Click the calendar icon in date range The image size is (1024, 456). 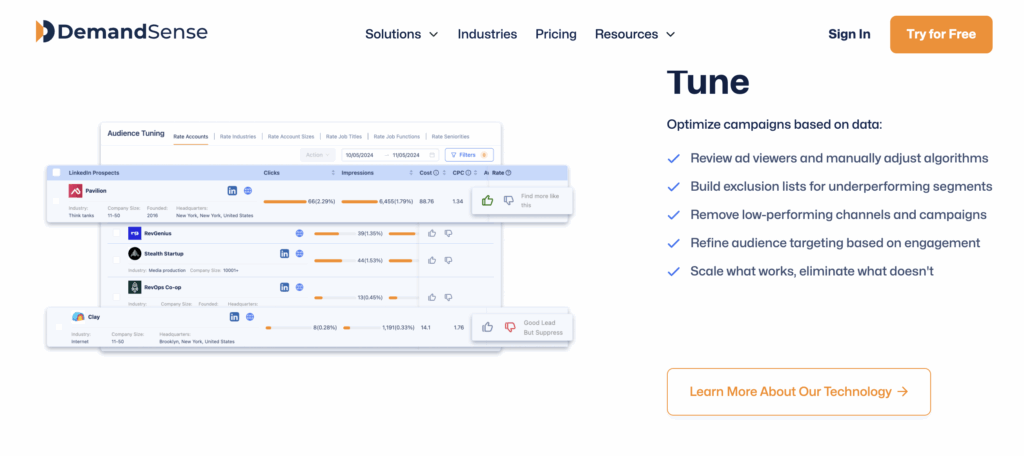coord(432,155)
